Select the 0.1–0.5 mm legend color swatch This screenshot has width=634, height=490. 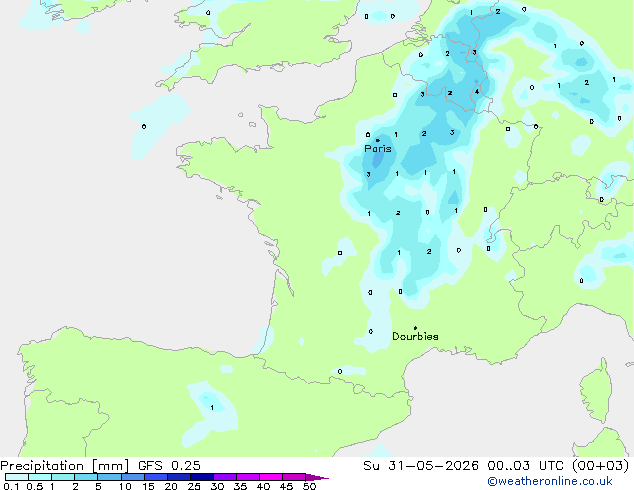(17, 477)
